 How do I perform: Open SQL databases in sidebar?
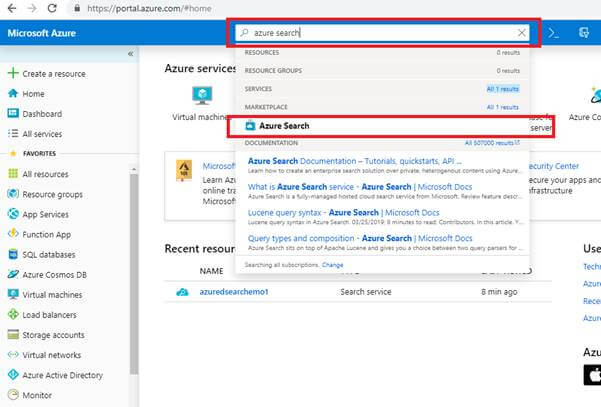[49, 254]
